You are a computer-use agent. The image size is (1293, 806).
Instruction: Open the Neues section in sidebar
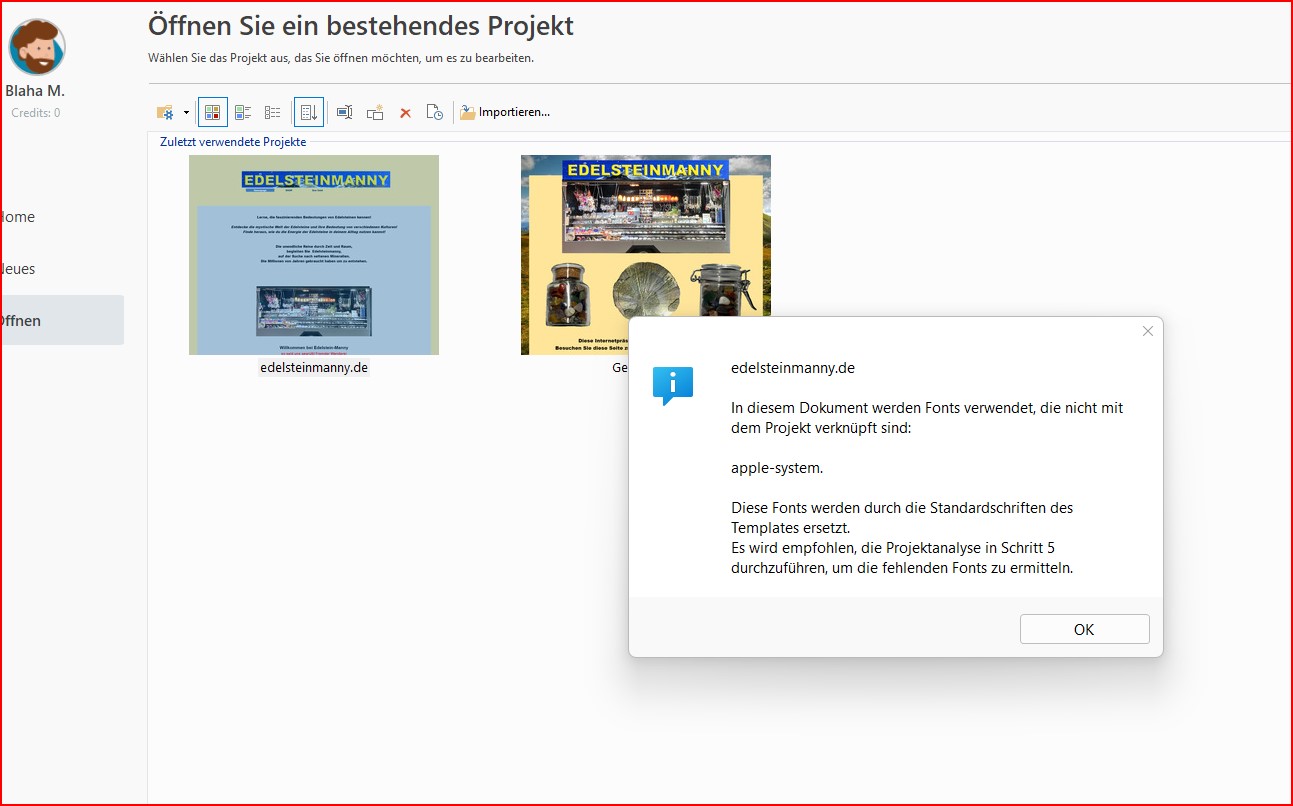[18, 269]
